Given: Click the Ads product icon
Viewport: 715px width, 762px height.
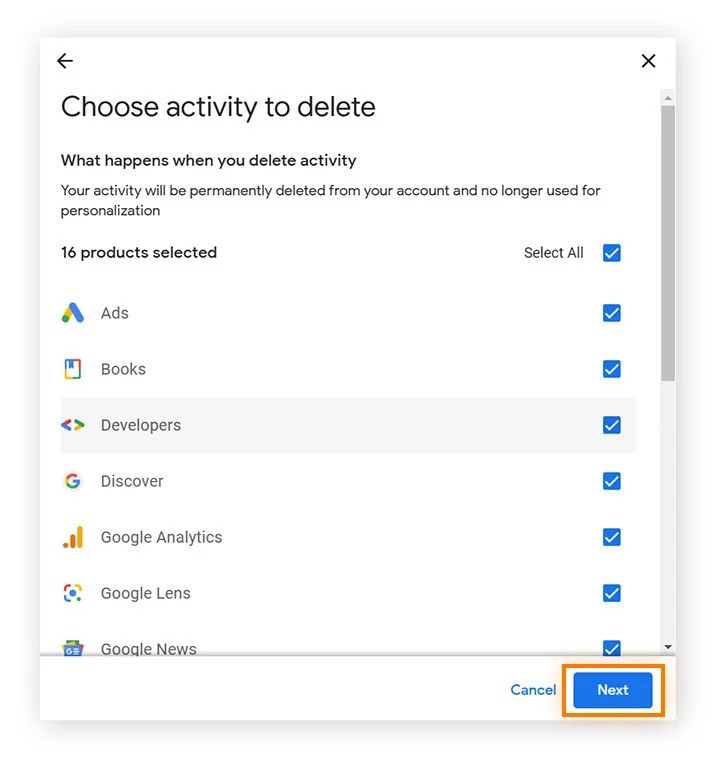Looking at the screenshot, I should (x=73, y=313).
